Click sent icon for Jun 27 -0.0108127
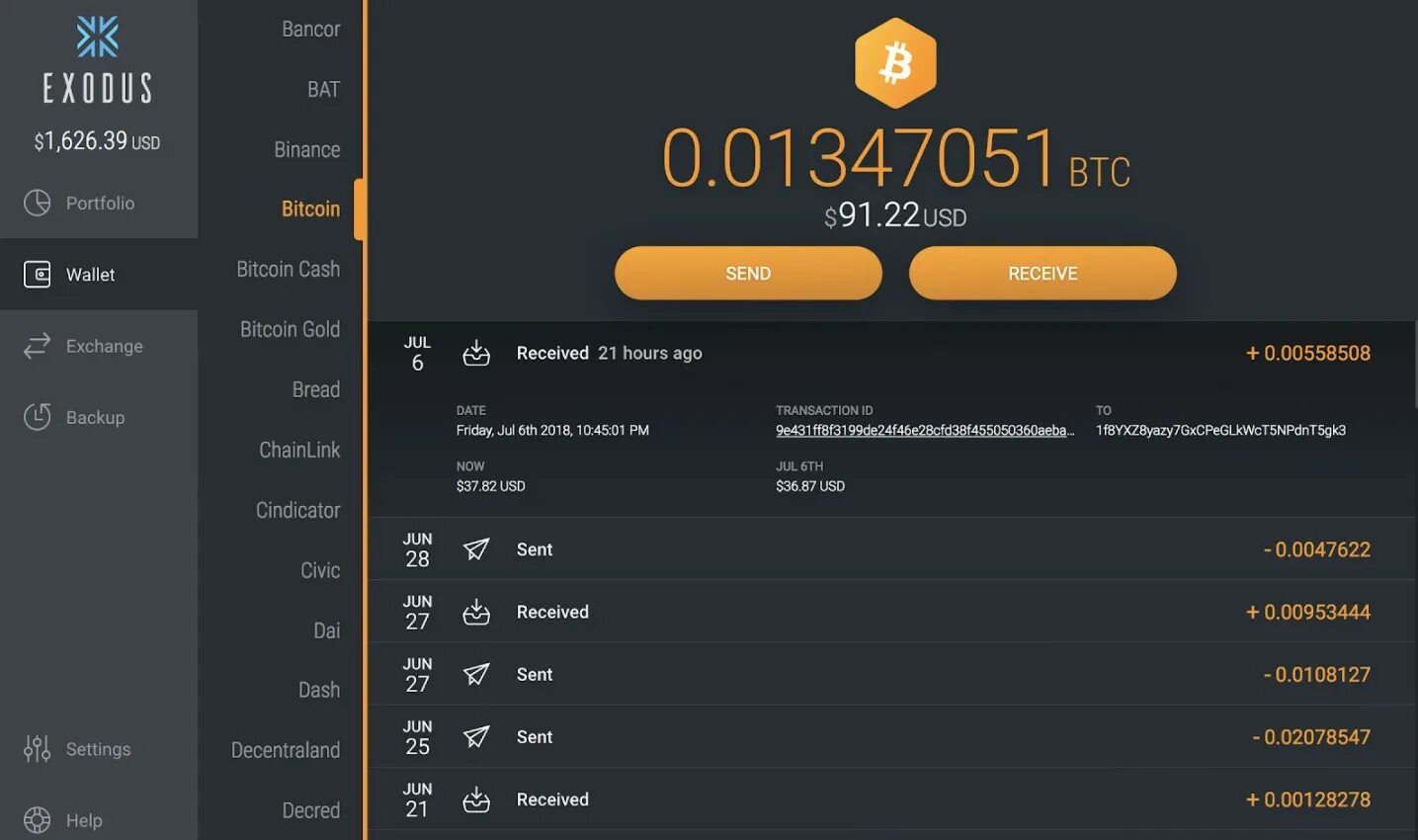 (476, 674)
